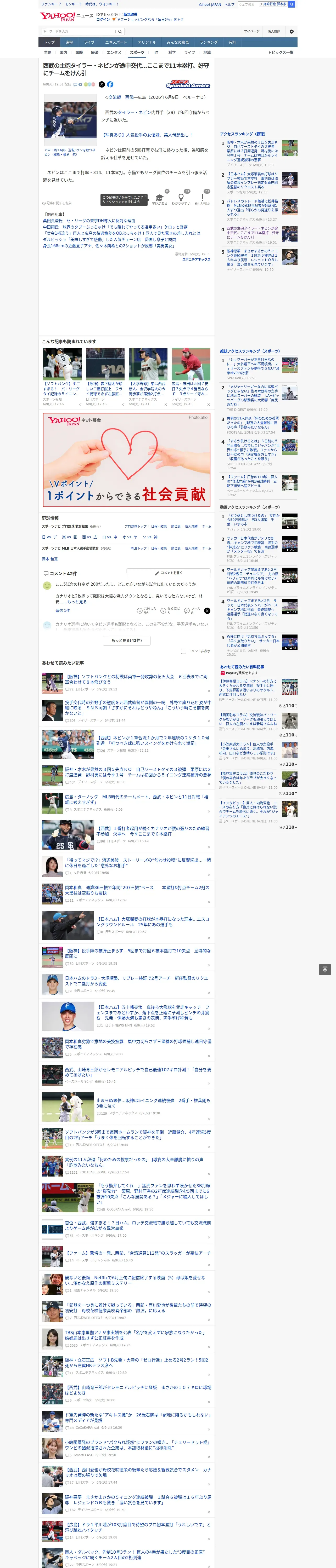Click the ログイン link in header
This screenshot has height=1568, width=336.
[103, 20]
